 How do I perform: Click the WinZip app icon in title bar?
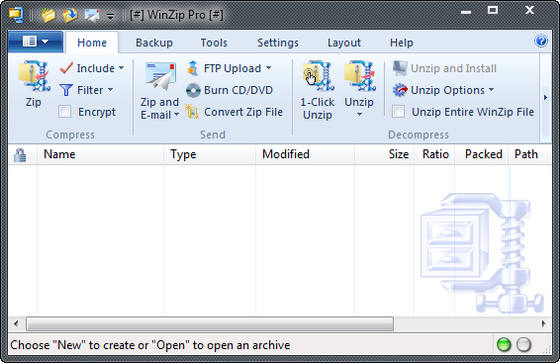coord(16,14)
